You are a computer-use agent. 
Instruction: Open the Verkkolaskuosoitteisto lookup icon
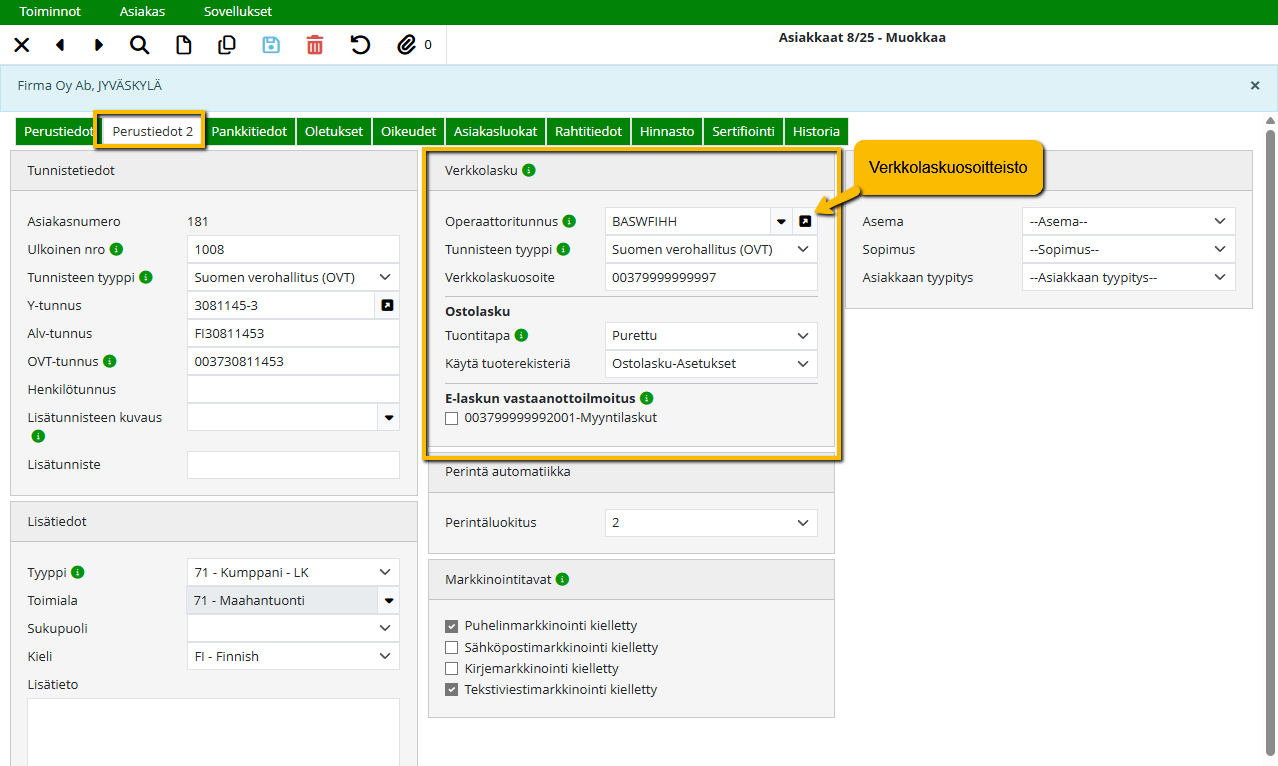805,222
